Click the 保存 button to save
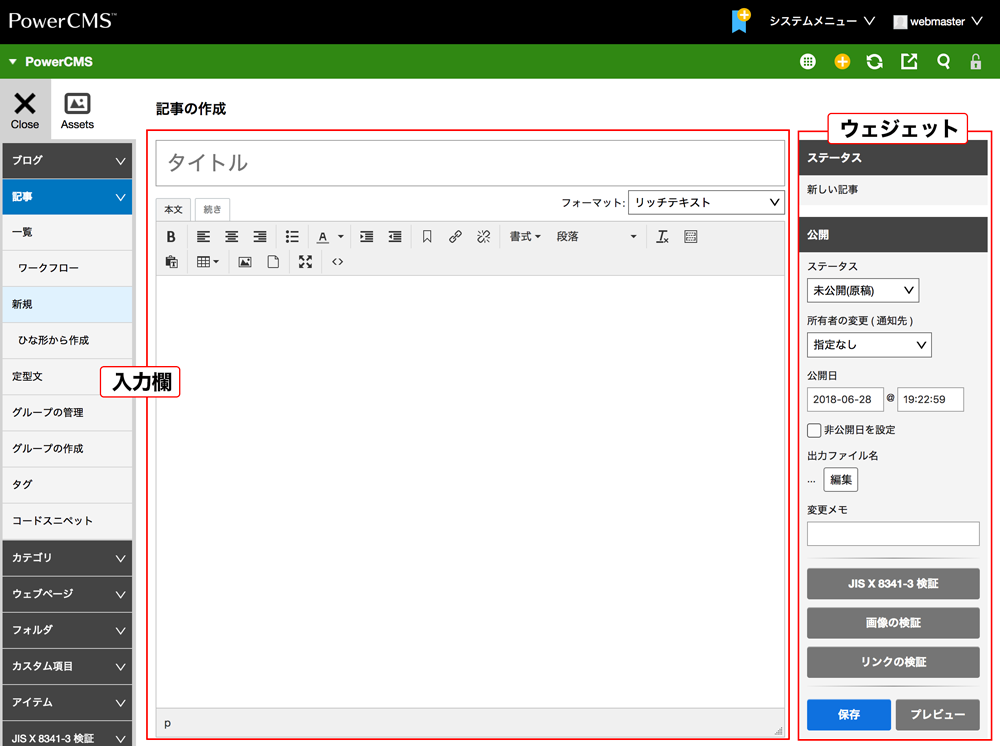Viewport: 1000px width, 746px height. click(847, 715)
